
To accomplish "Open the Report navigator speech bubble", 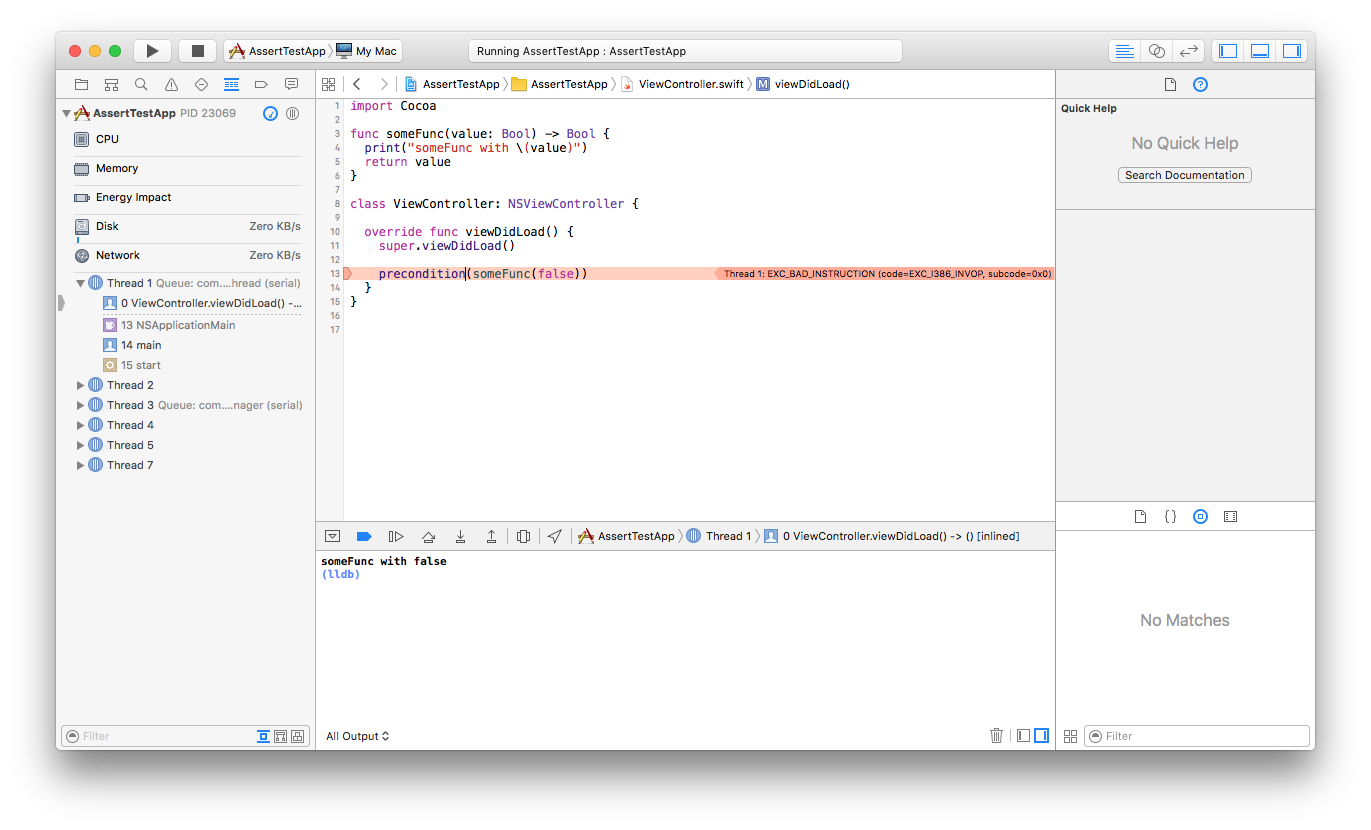I will tap(291, 84).
